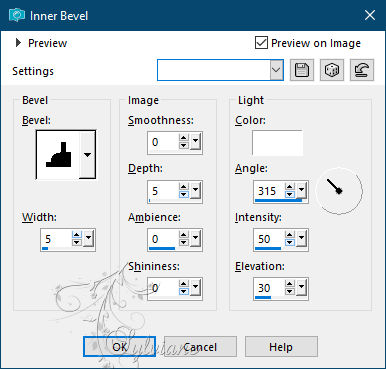The image size is (386, 369).
Task: Click the Reset to Default icon
Action: click(362, 70)
